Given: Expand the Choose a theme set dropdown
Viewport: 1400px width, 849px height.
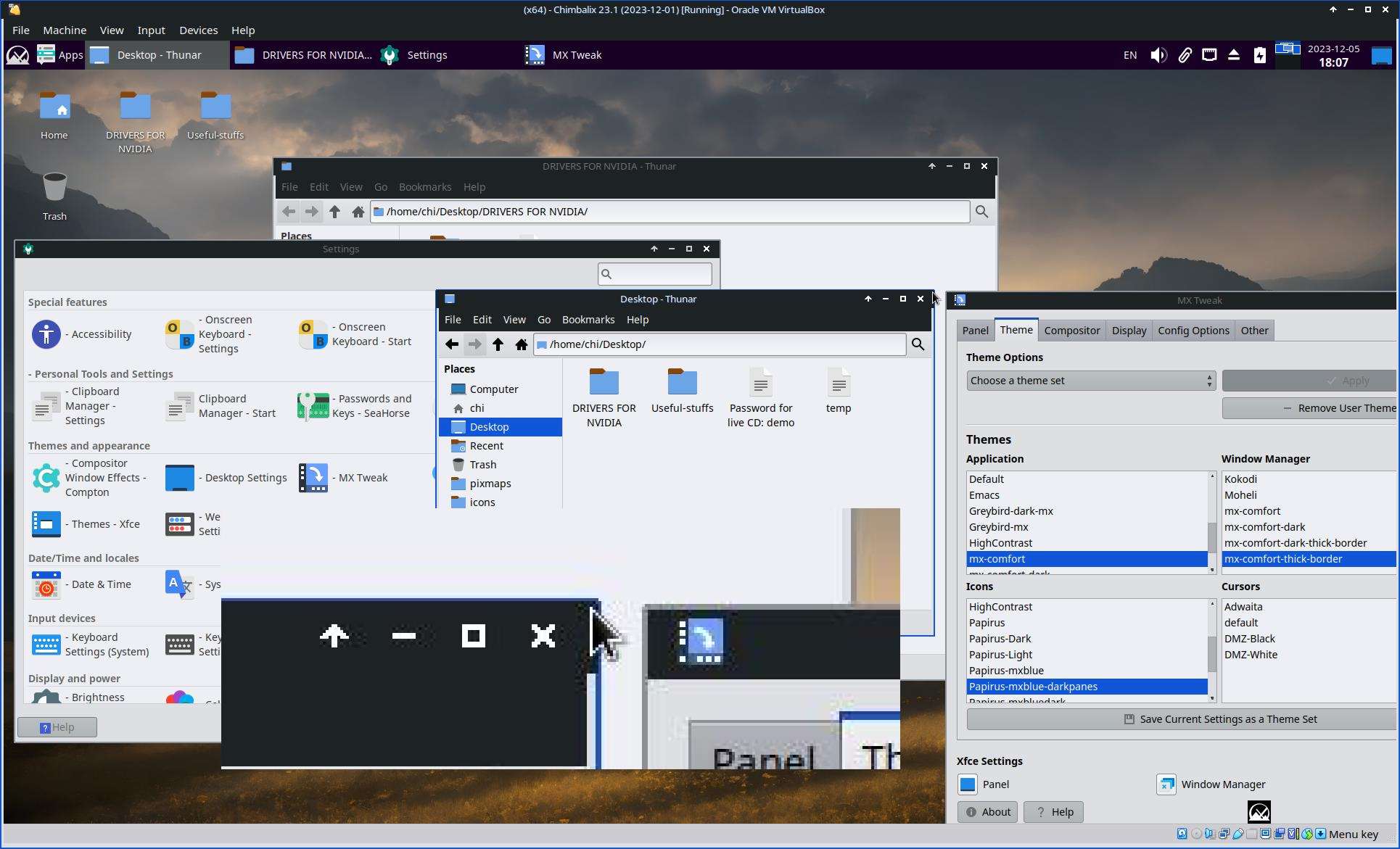Looking at the screenshot, I should pyautogui.click(x=1090, y=381).
